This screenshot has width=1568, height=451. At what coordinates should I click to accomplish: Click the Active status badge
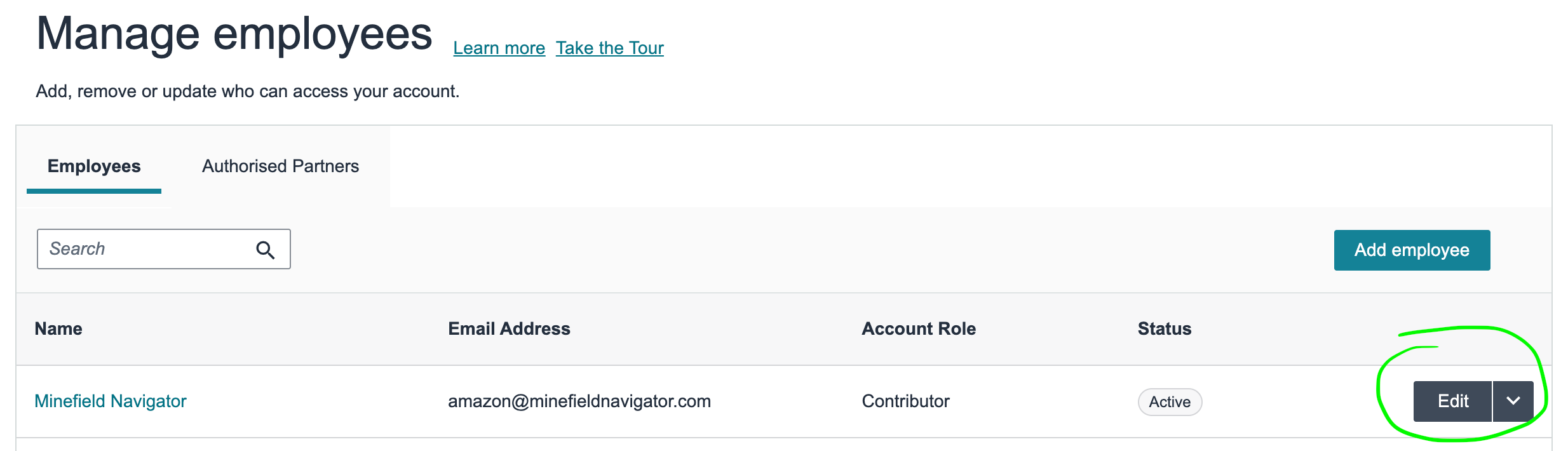(x=1169, y=402)
